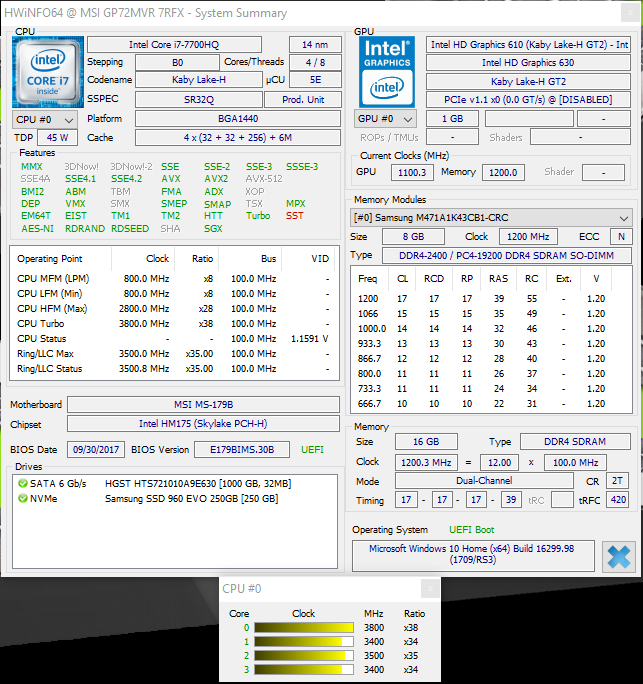Click the DDR4-2400 / PC4-19200 memory type field
Viewport: 643px width, 684px height.
(x=506, y=256)
